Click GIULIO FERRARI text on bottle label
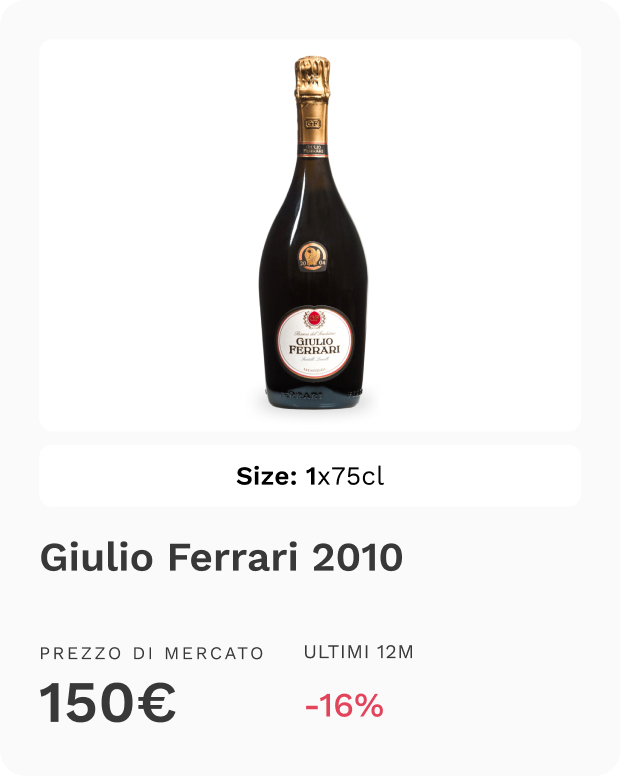 (x=315, y=345)
